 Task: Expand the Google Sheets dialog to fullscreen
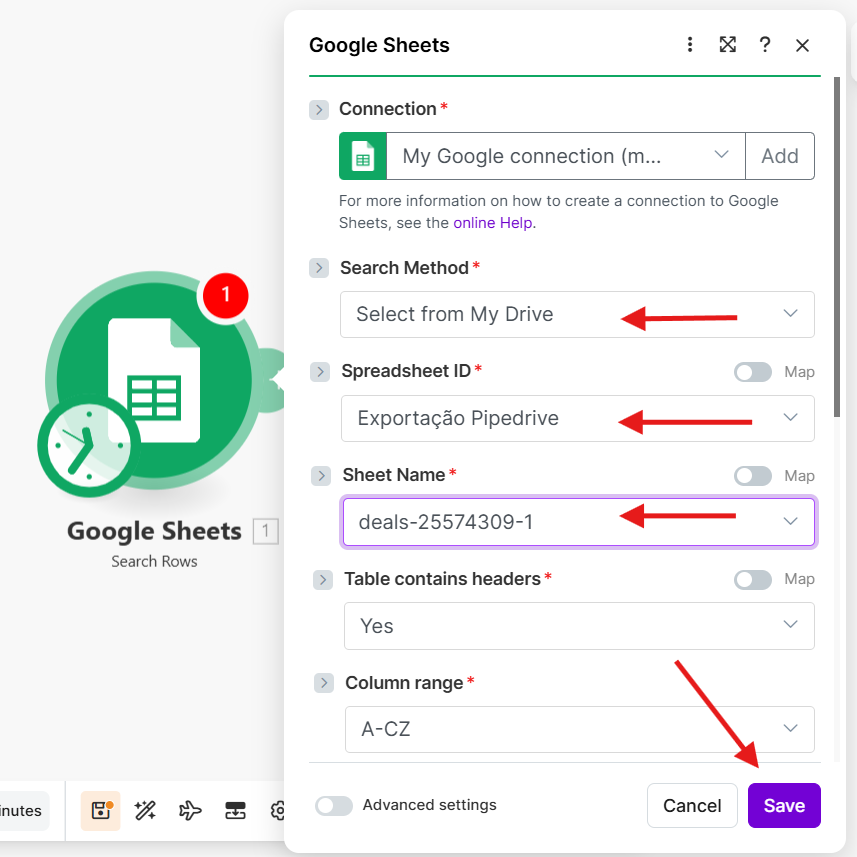pos(727,45)
